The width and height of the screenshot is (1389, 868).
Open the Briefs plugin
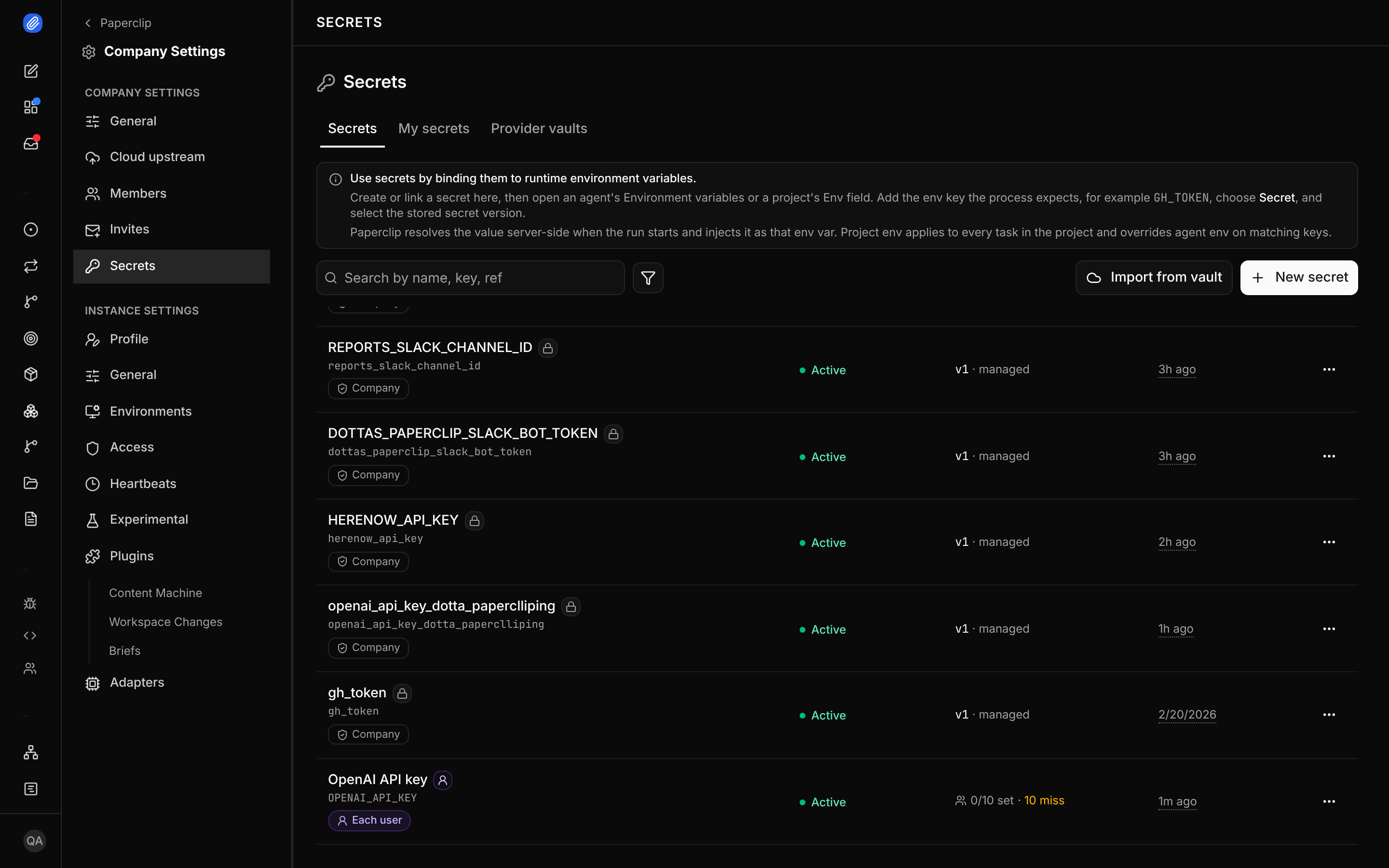pyautogui.click(x=124, y=651)
